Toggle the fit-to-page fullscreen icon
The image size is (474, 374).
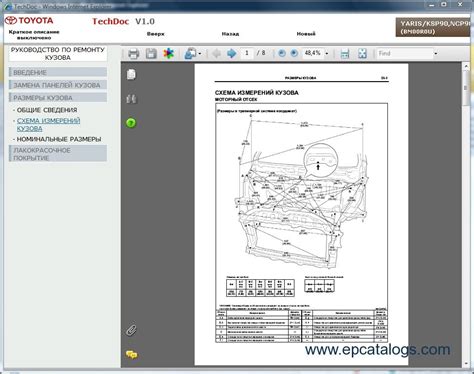tap(362, 53)
